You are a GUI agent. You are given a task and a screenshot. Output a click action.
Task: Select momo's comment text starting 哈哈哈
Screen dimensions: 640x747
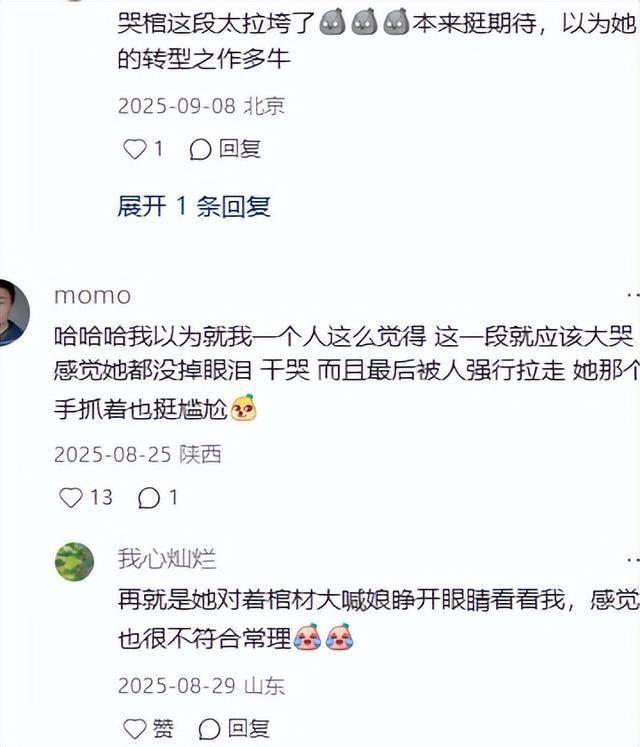pyautogui.click(x=346, y=374)
